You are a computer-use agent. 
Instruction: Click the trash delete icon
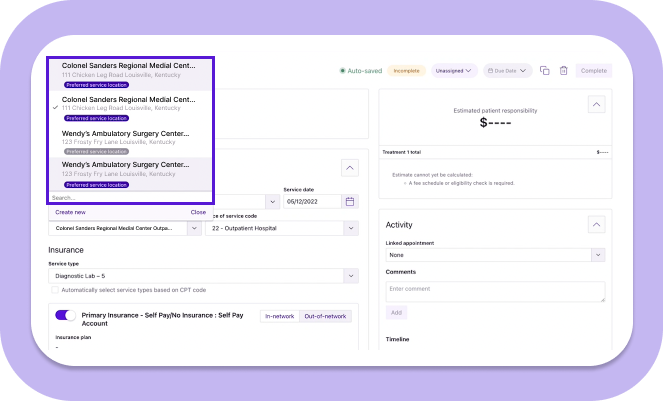[x=563, y=71]
